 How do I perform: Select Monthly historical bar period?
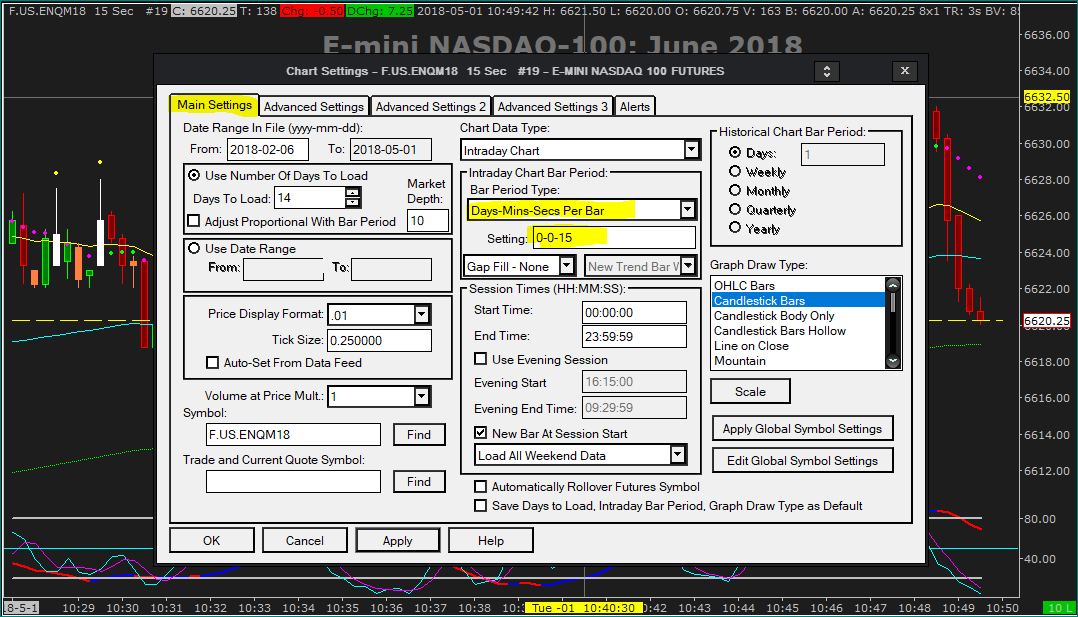tap(735, 191)
